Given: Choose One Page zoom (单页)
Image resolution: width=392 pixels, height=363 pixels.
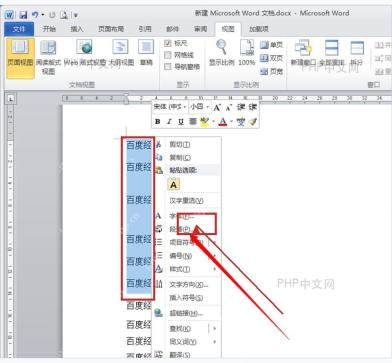Looking at the screenshot, I should coord(272,45).
